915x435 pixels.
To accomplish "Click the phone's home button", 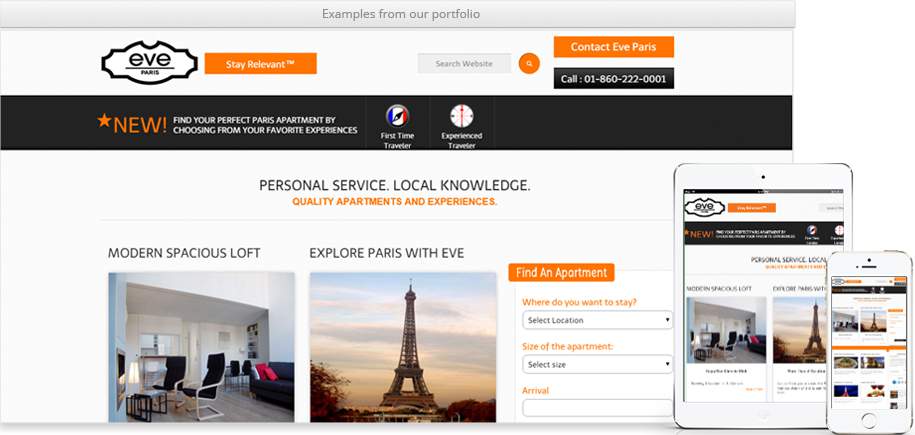I will [x=869, y=420].
